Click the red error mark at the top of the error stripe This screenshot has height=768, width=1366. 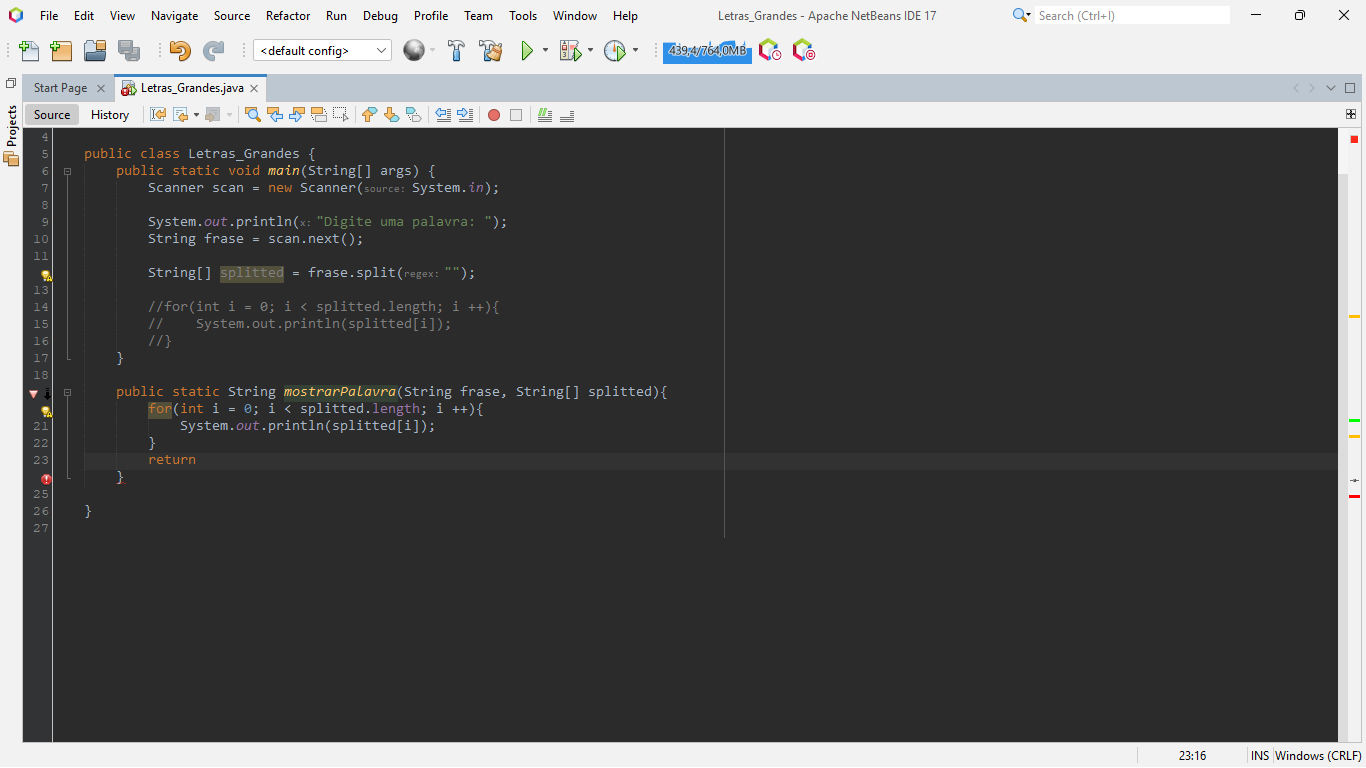(1354, 139)
